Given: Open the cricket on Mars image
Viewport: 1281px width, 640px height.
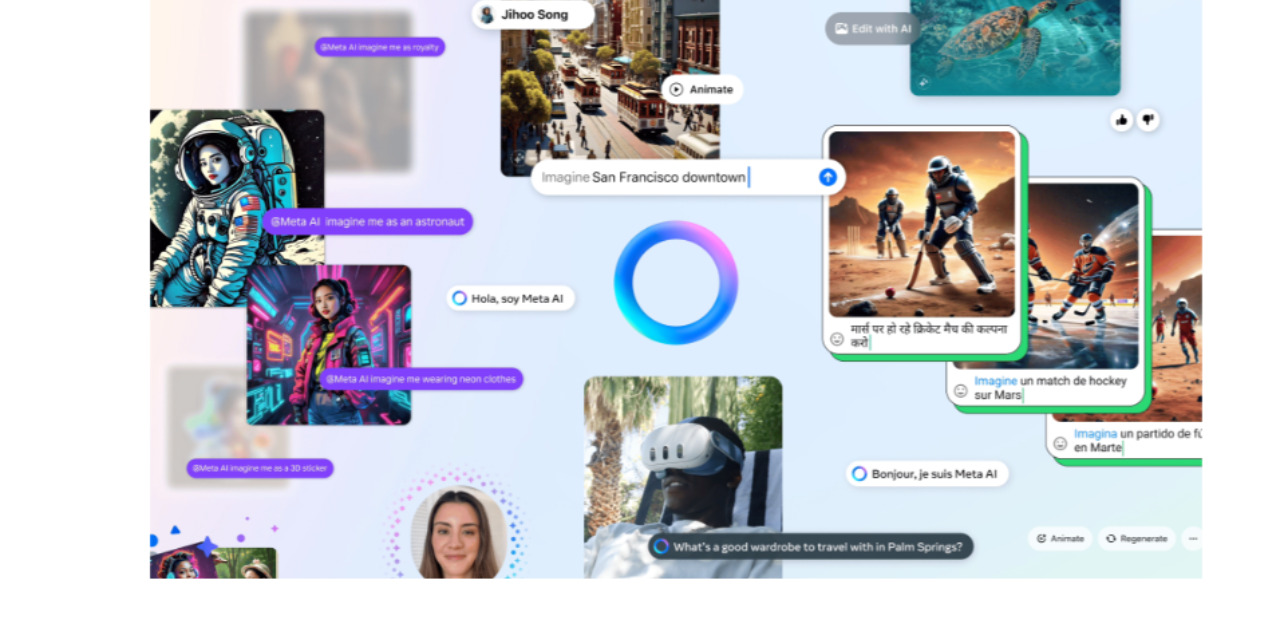Looking at the screenshot, I should point(921,224).
